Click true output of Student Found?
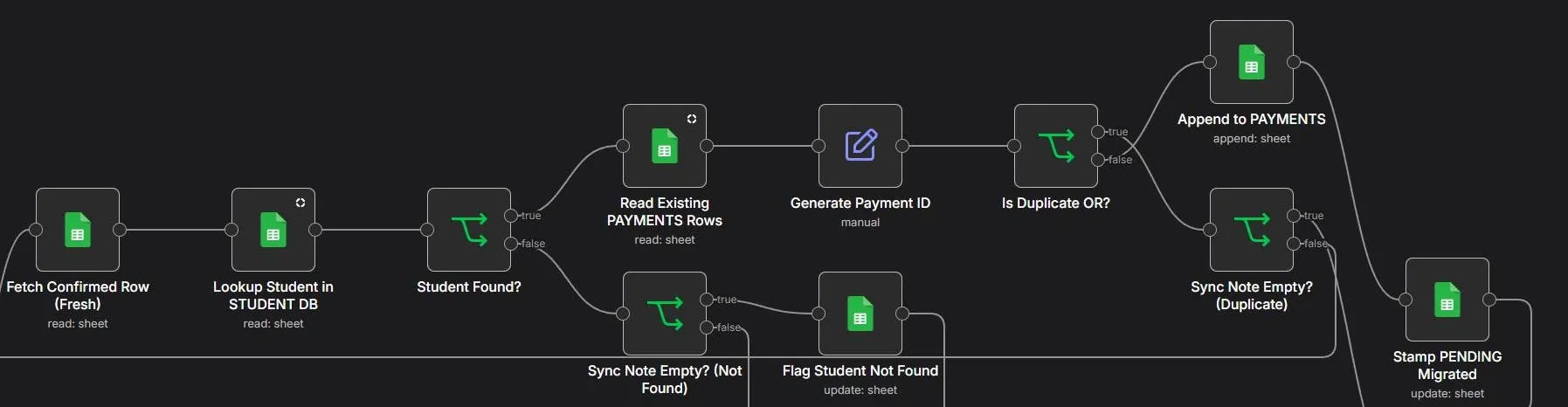Image resolution: width=1568 pixels, height=407 pixels. (511, 216)
